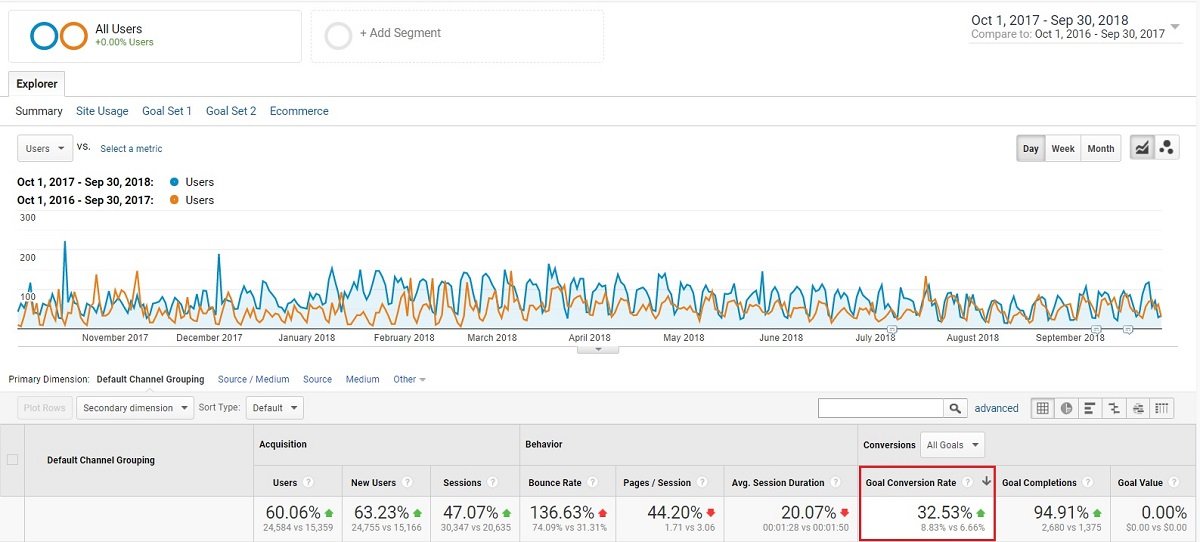Click the 60.06% users change value
1200x542 pixels.
point(293,513)
